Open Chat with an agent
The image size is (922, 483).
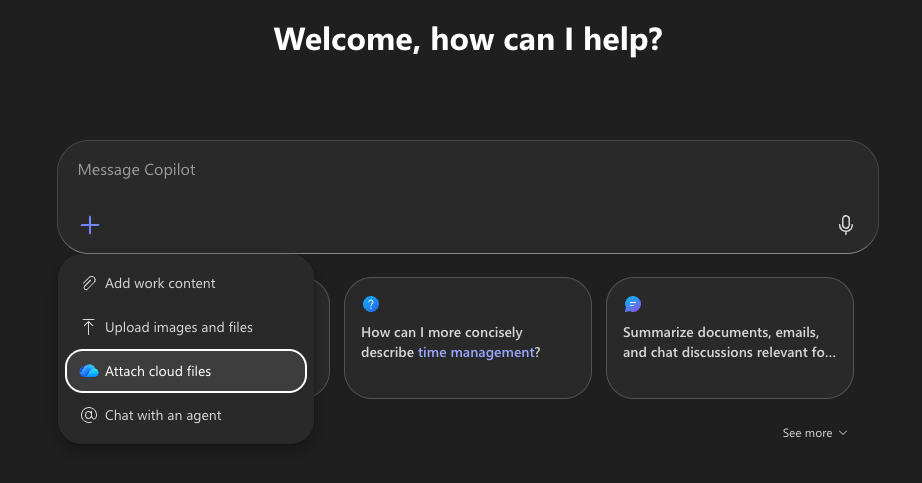186,415
